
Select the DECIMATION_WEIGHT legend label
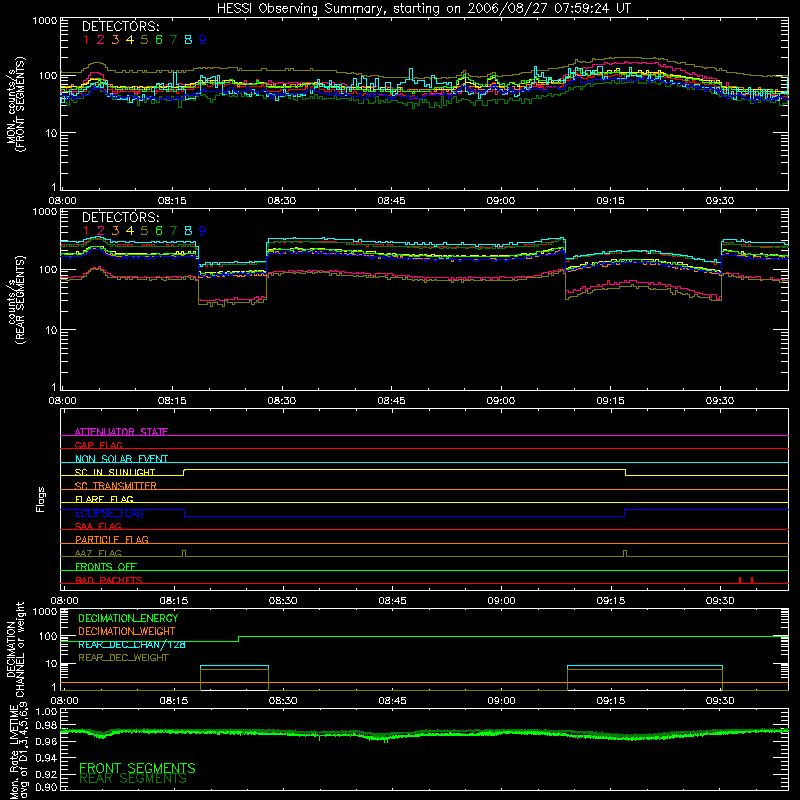tap(127, 631)
